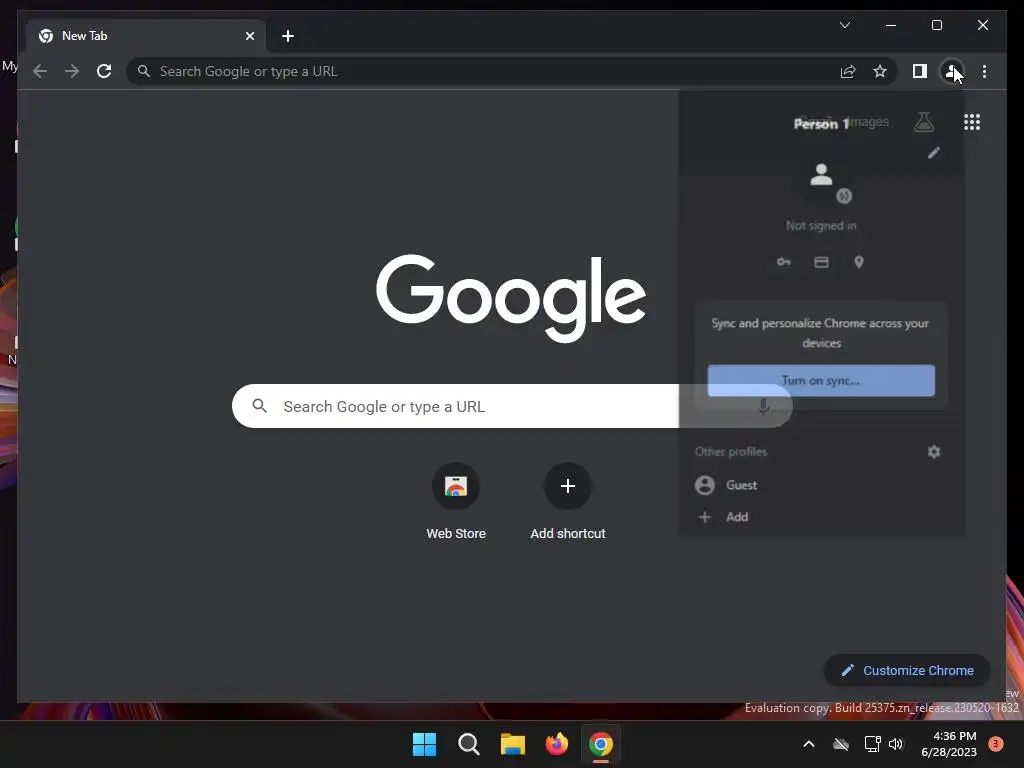
Task: Edit profile with the pencil icon
Action: [x=934, y=153]
